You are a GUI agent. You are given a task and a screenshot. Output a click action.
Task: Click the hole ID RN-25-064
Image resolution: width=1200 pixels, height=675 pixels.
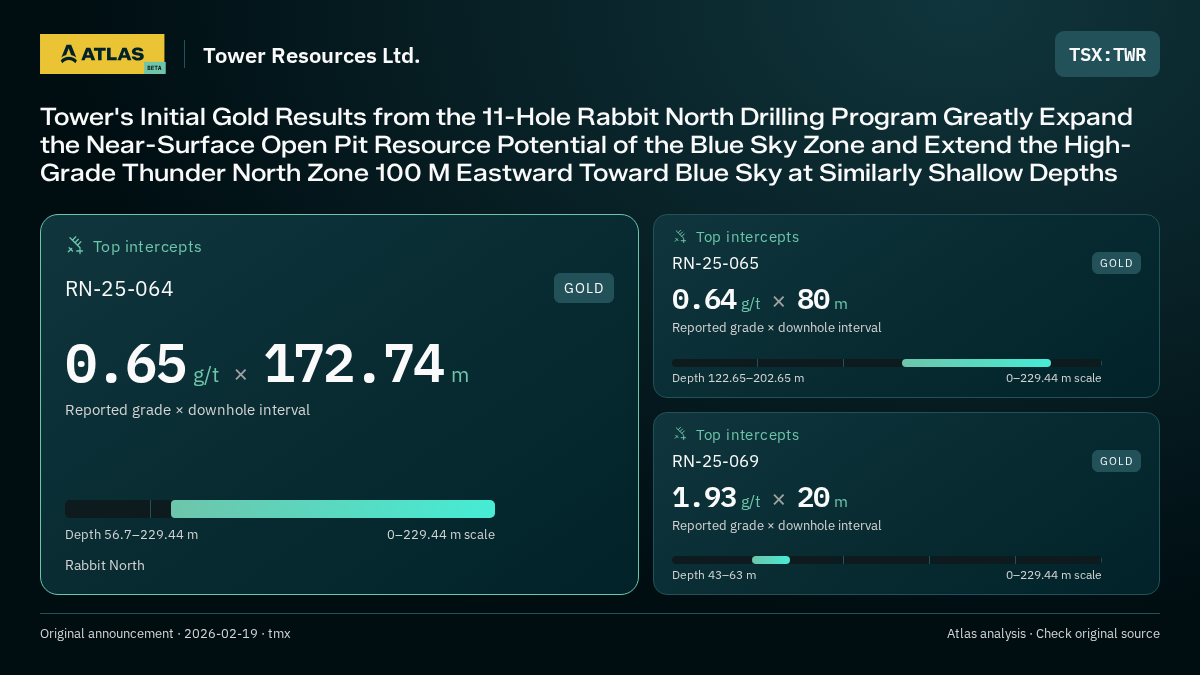point(119,289)
